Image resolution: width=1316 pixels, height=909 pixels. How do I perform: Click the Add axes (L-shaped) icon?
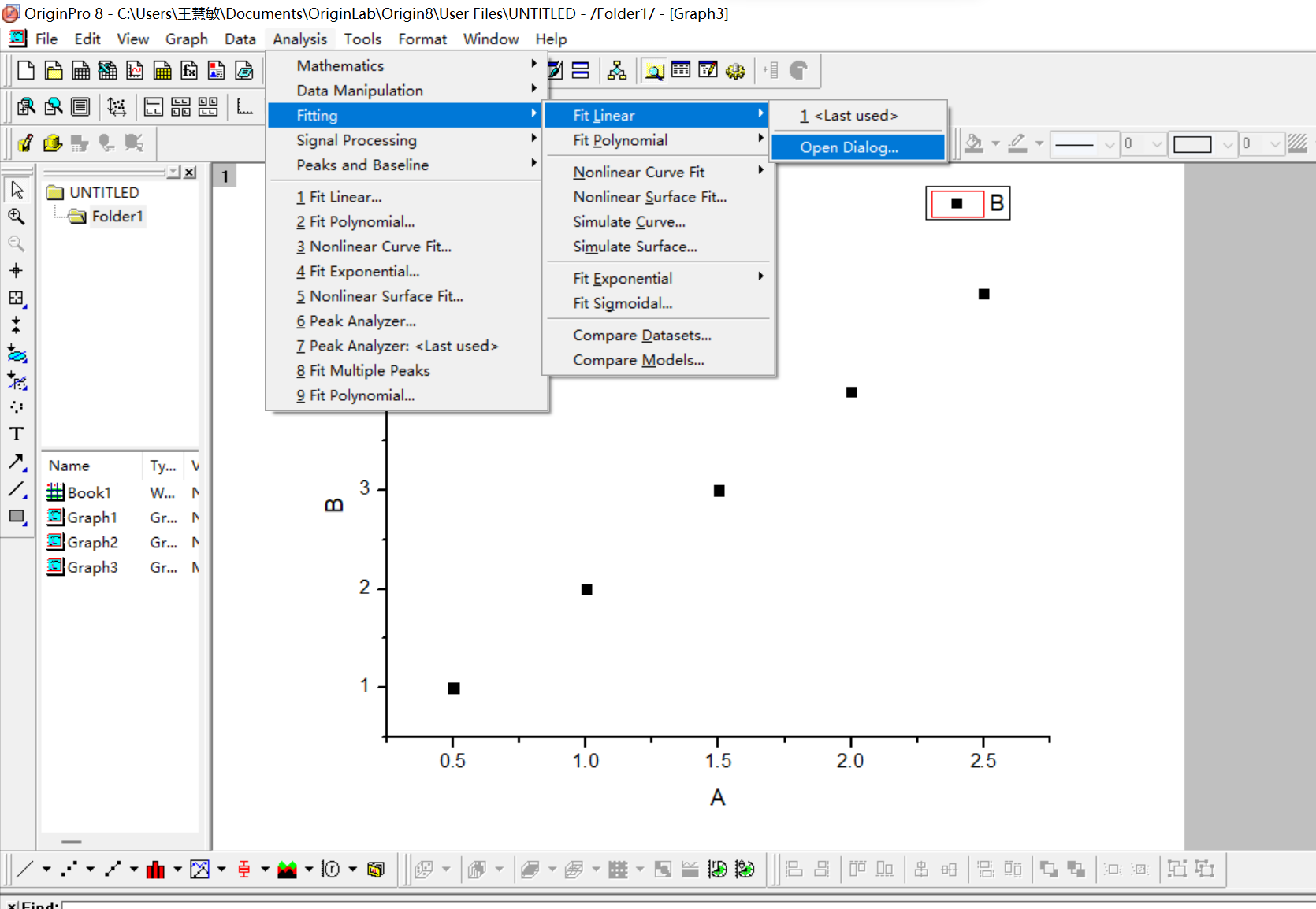(245, 106)
